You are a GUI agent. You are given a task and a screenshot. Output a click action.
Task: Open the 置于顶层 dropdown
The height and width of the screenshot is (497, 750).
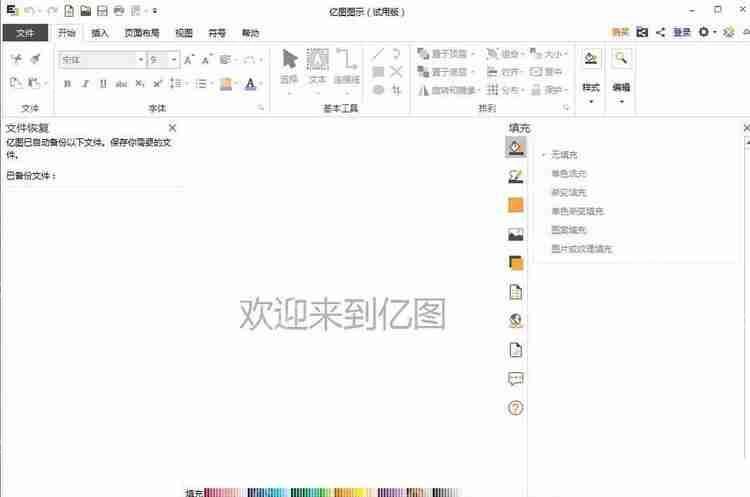coord(446,54)
